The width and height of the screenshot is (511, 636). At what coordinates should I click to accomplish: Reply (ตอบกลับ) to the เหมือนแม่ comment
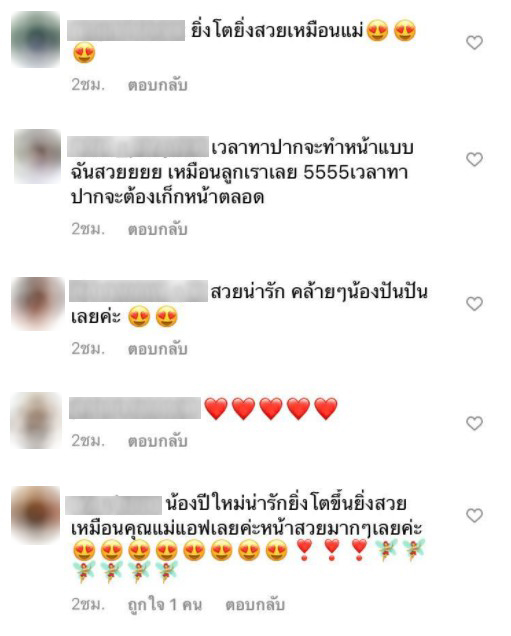157,85
